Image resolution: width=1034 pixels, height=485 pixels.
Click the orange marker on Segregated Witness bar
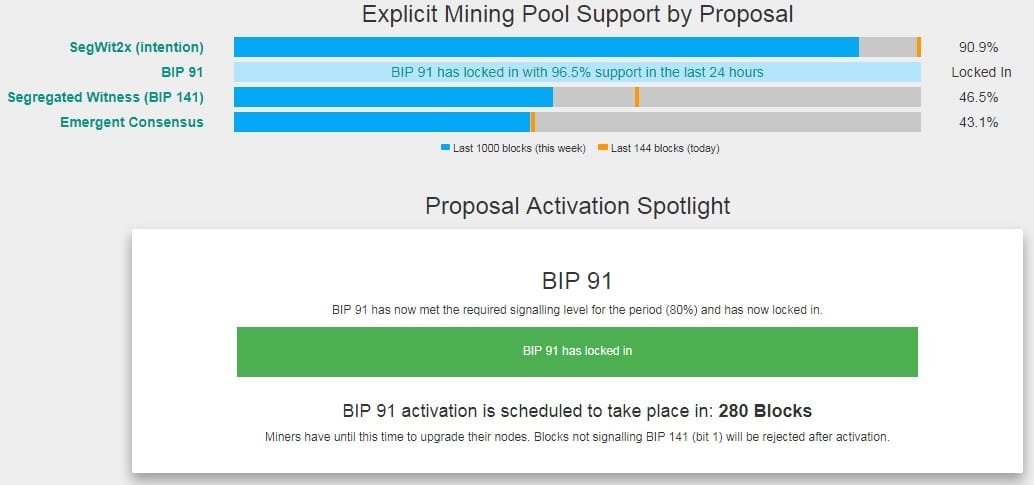(x=637, y=97)
